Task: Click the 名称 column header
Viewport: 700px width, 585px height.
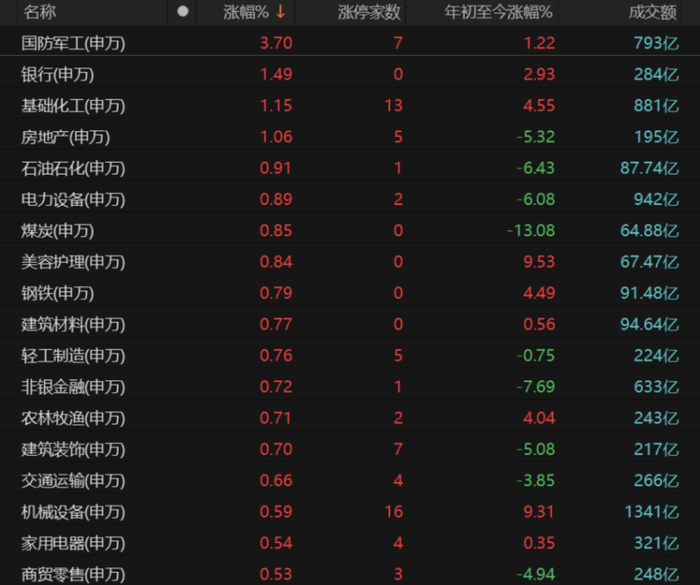Action: (x=40, y=12)
